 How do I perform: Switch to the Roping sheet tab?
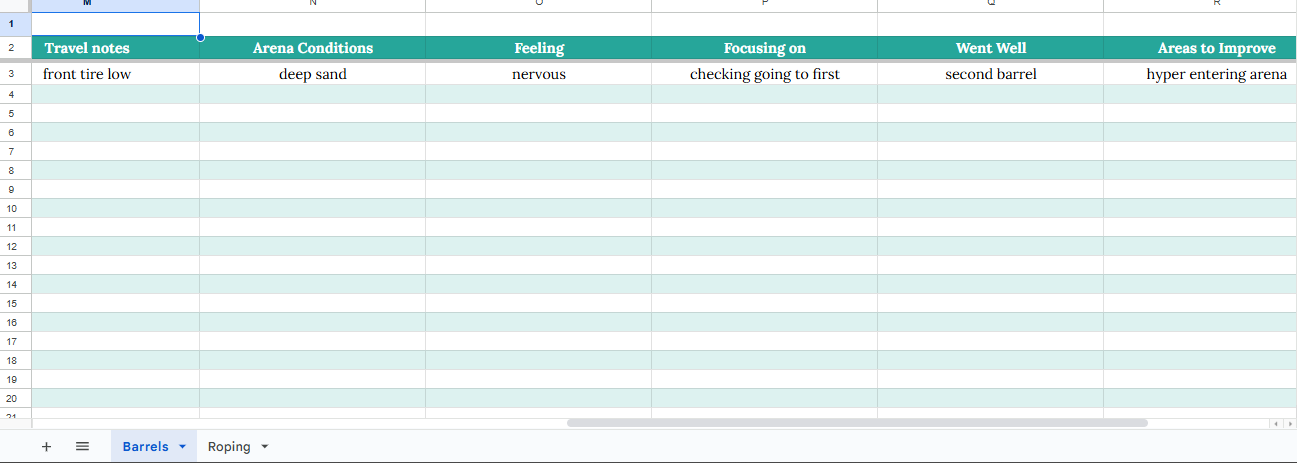(229, 447)
